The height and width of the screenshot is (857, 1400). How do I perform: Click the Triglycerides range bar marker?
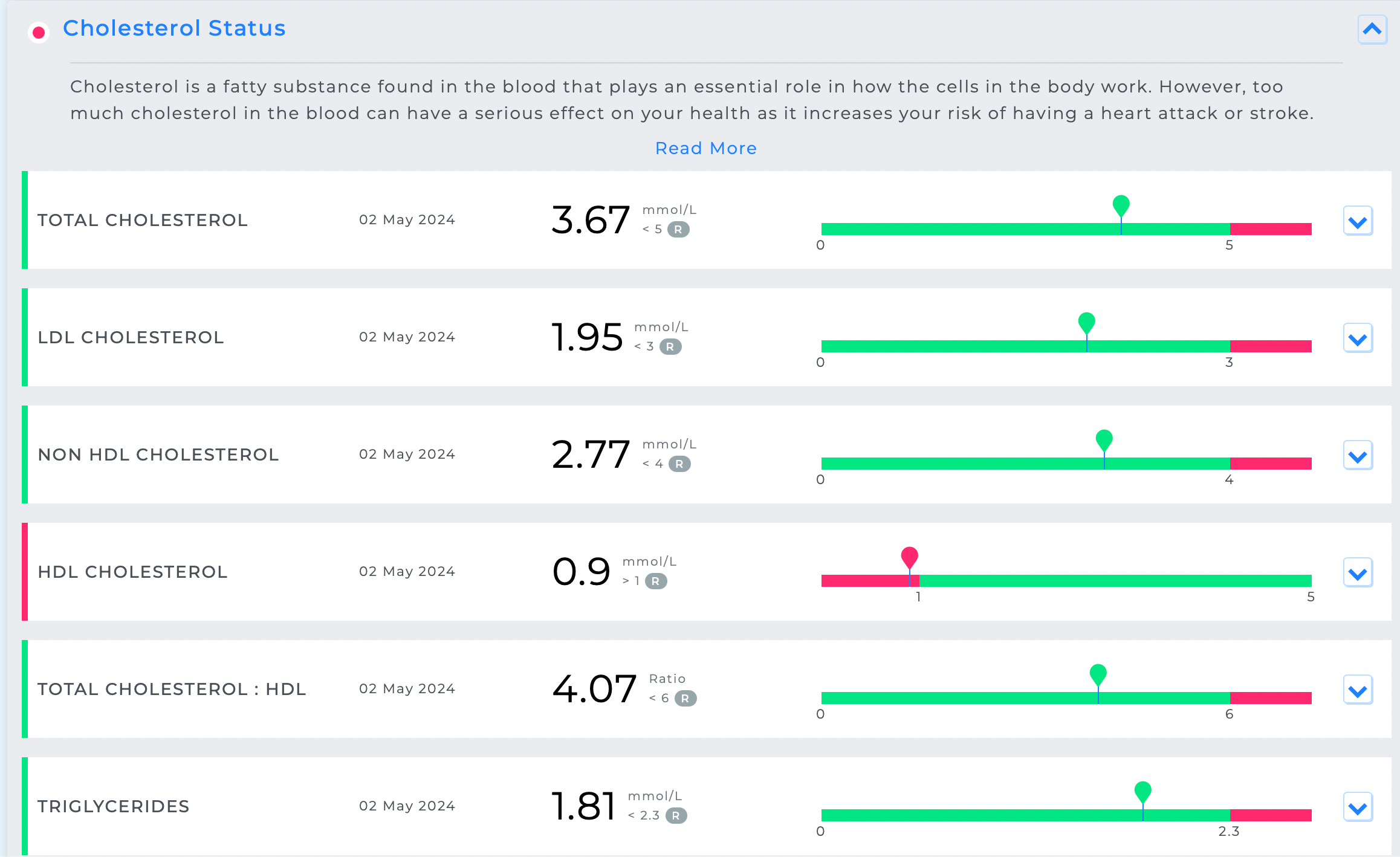coord(1142,792)
